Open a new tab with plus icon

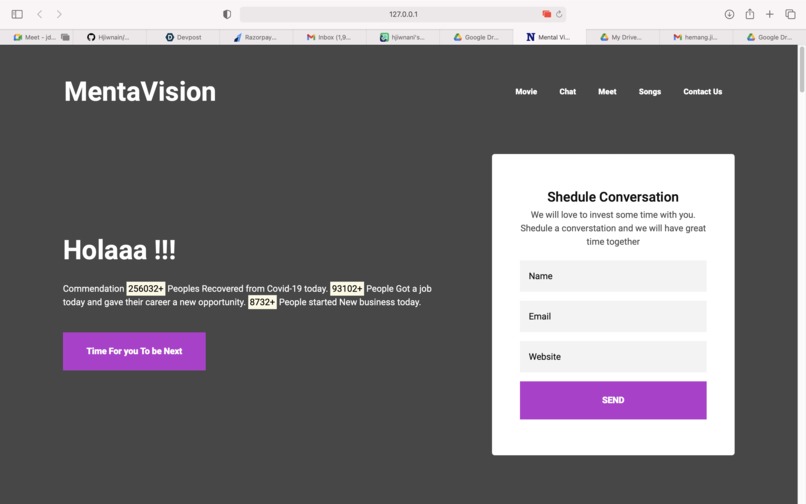click(x=770, y=14)
